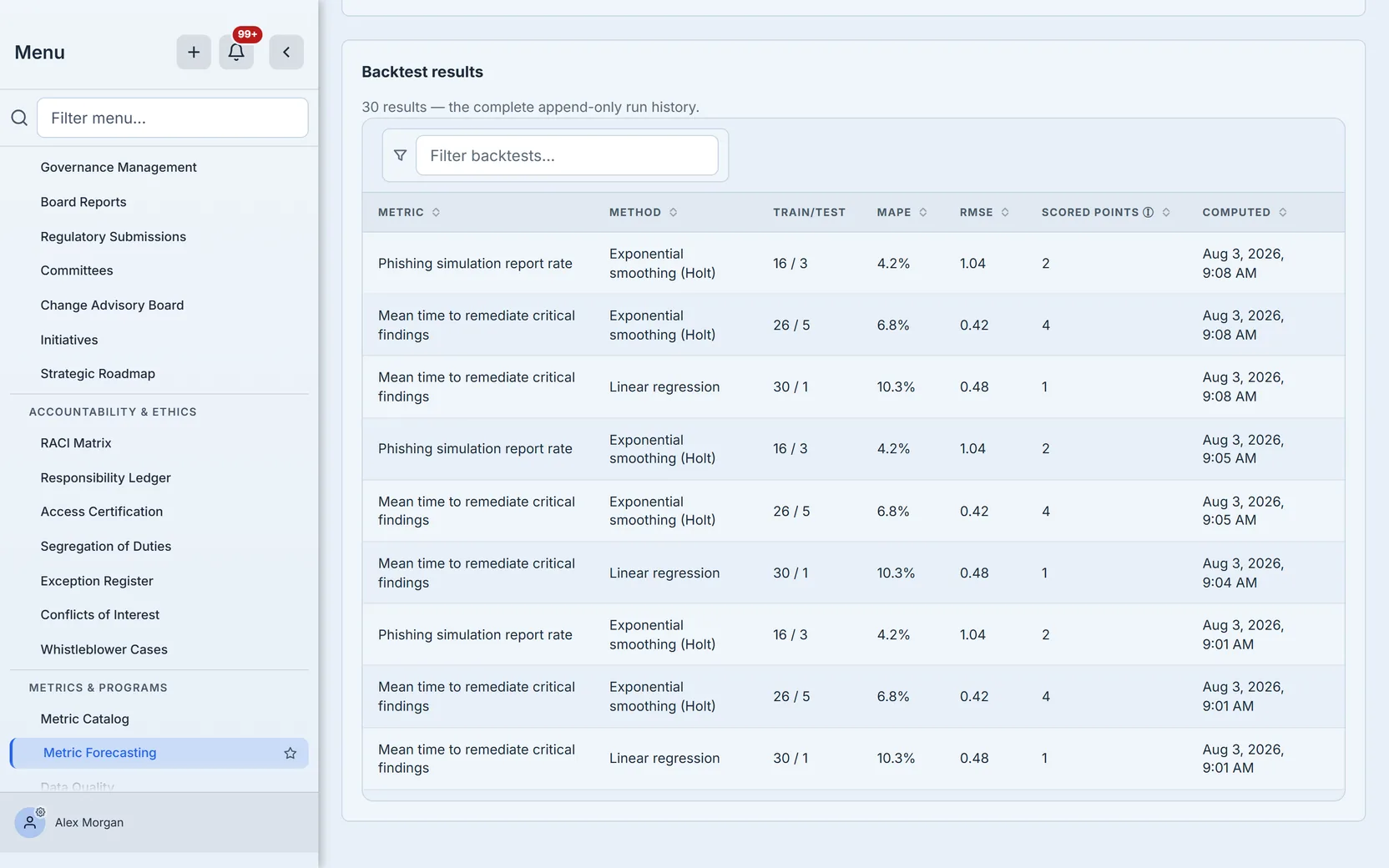This screenshot has height=868, width=1389.
Task: Sort table by Computed column
Action: [x=1283, y=212]
